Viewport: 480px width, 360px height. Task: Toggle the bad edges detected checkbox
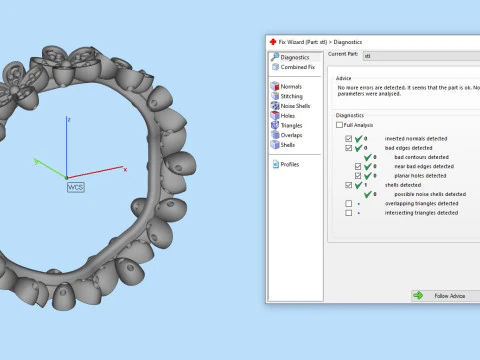pos(349,148)
